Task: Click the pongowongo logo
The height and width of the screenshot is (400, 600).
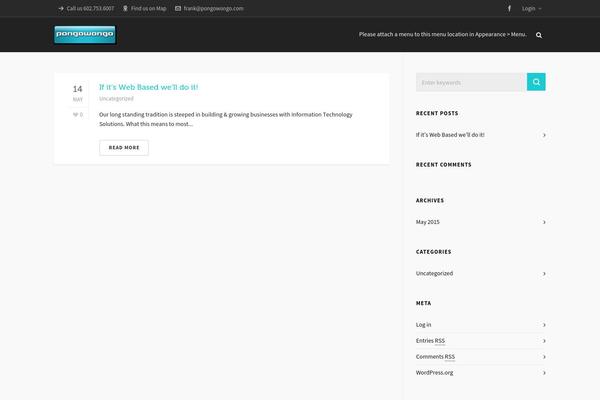Action: pos(85,35)
